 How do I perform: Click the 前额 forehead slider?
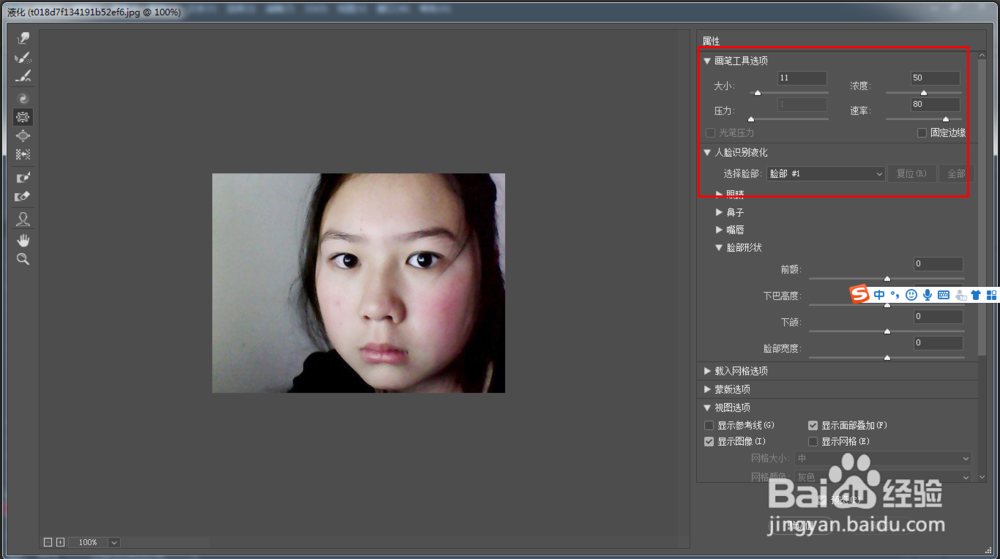886,279
